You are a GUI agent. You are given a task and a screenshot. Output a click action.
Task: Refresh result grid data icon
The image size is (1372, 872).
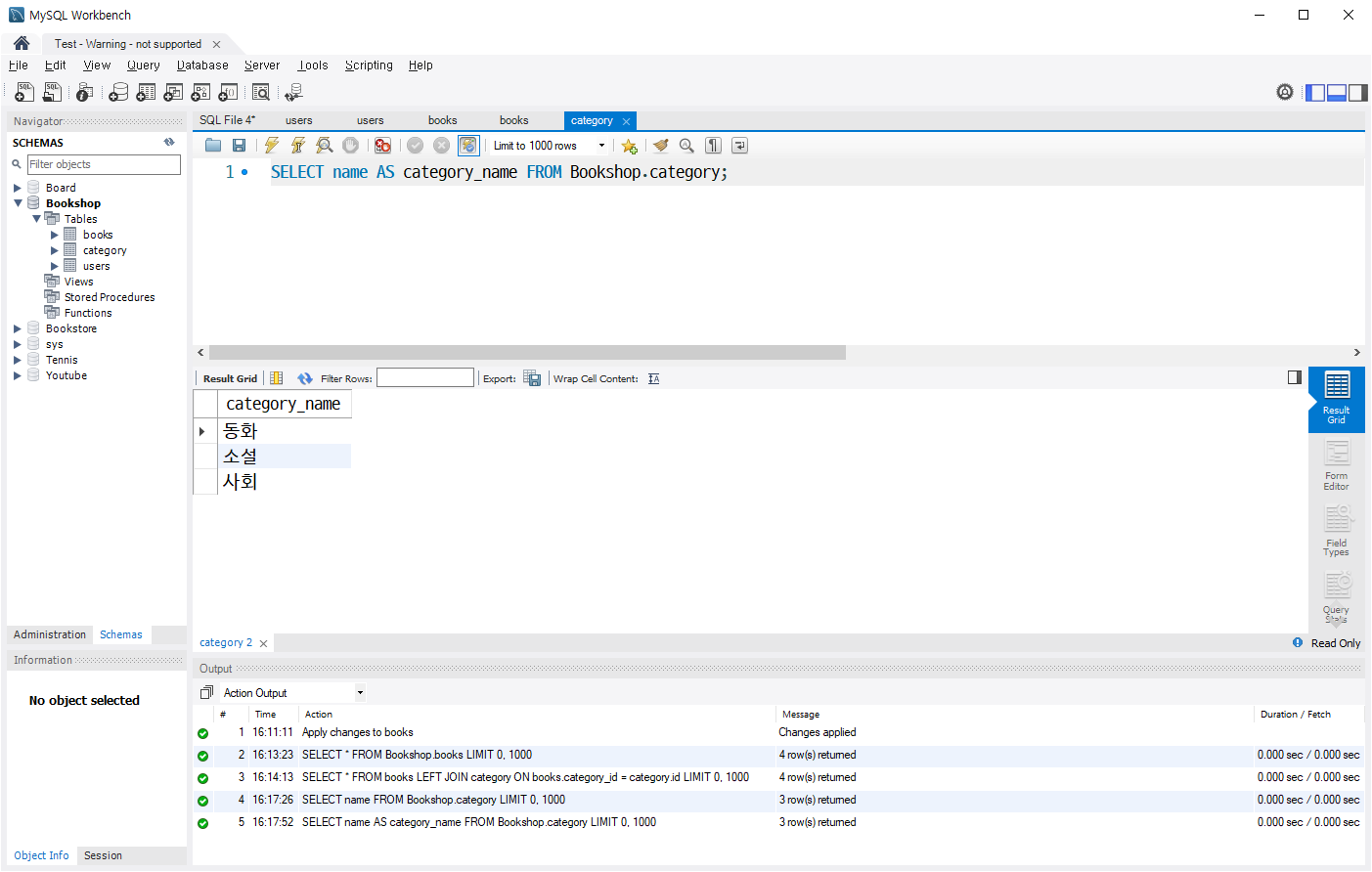coord(305,378)
